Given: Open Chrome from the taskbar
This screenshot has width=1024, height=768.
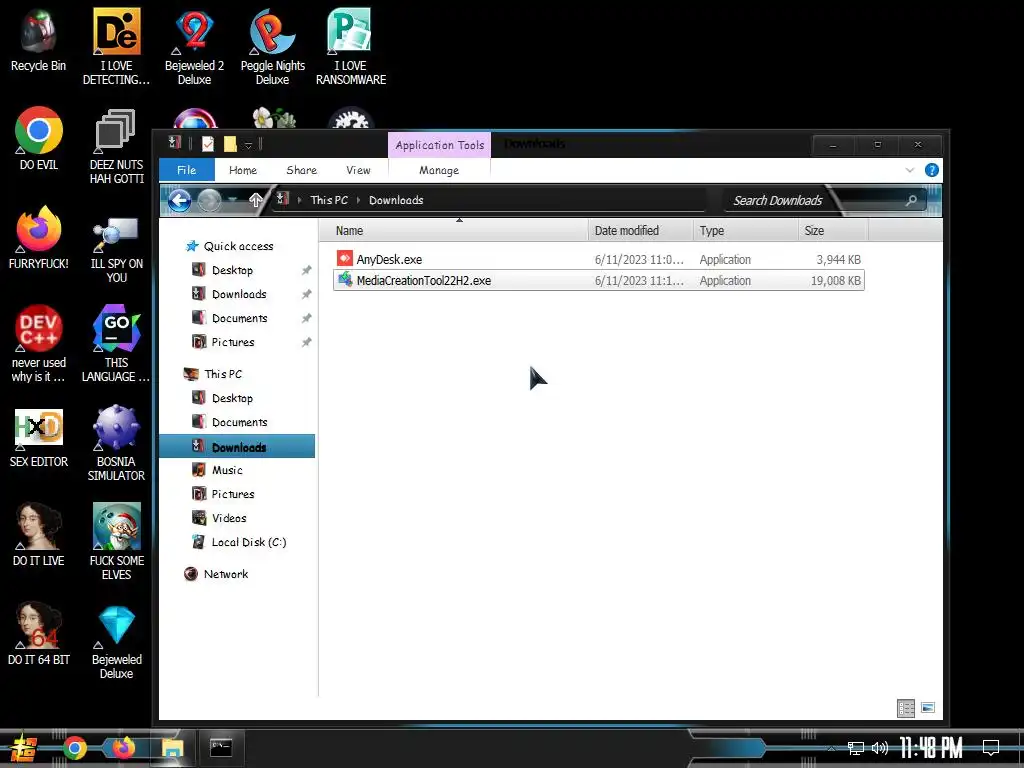Looking at the screenshot, I should 74,748.
